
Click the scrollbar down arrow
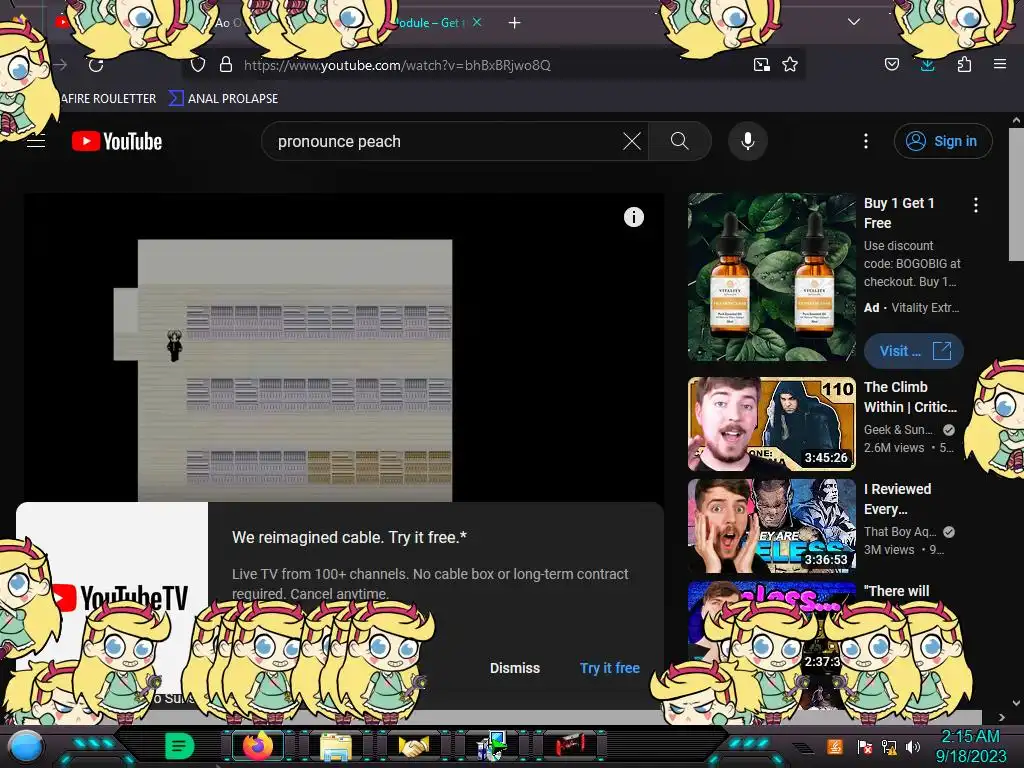pyautogui.click(x=1016, y=703)
